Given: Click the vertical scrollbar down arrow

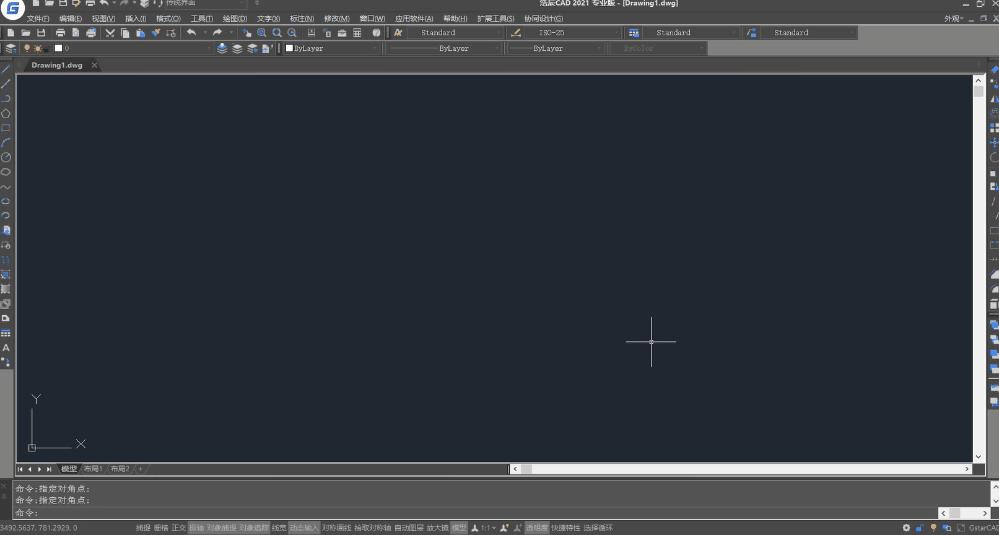Looking at the screenshot, I should [979, 457].
